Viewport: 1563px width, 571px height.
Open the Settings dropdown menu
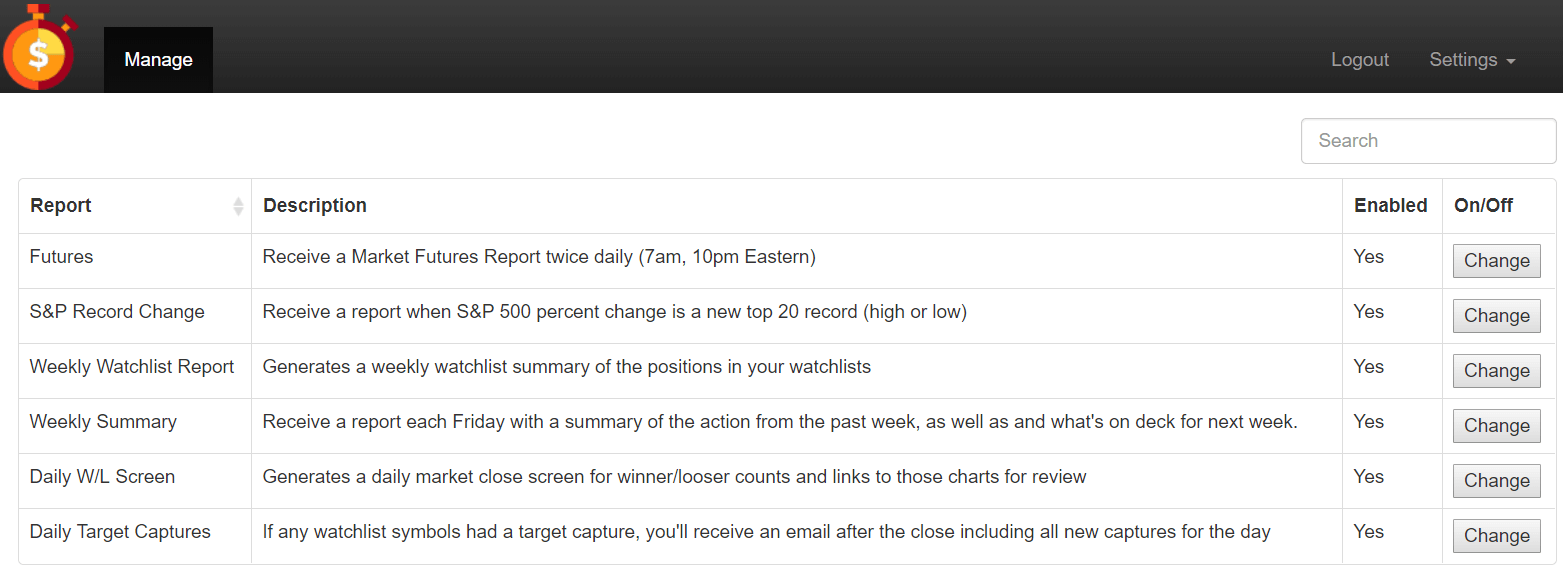tap(1472, 60)
